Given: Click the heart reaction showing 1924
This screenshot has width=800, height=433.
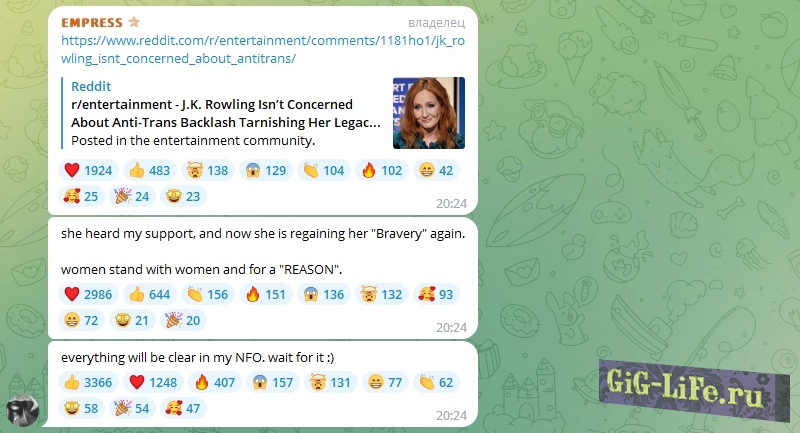Looking at the screenshot, I should [x=88, y=170].
